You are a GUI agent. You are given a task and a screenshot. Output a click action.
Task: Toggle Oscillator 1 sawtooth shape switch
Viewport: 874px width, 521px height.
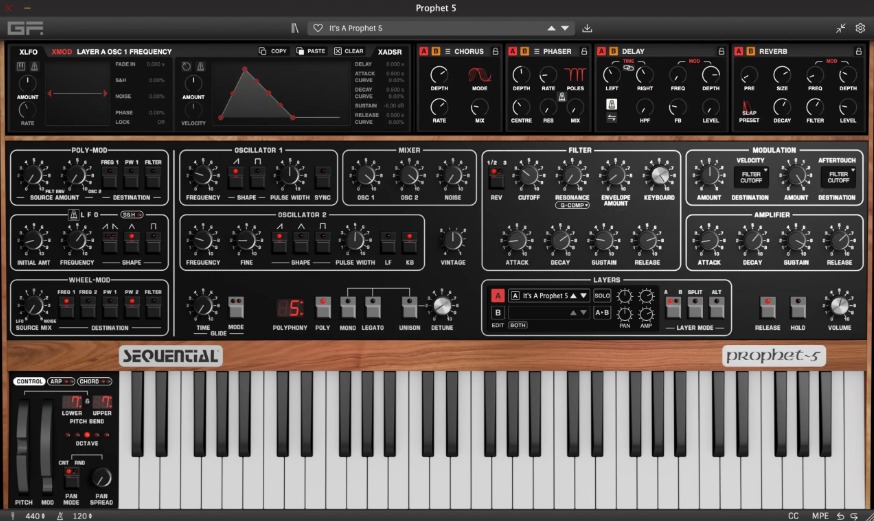click(236, 177)
